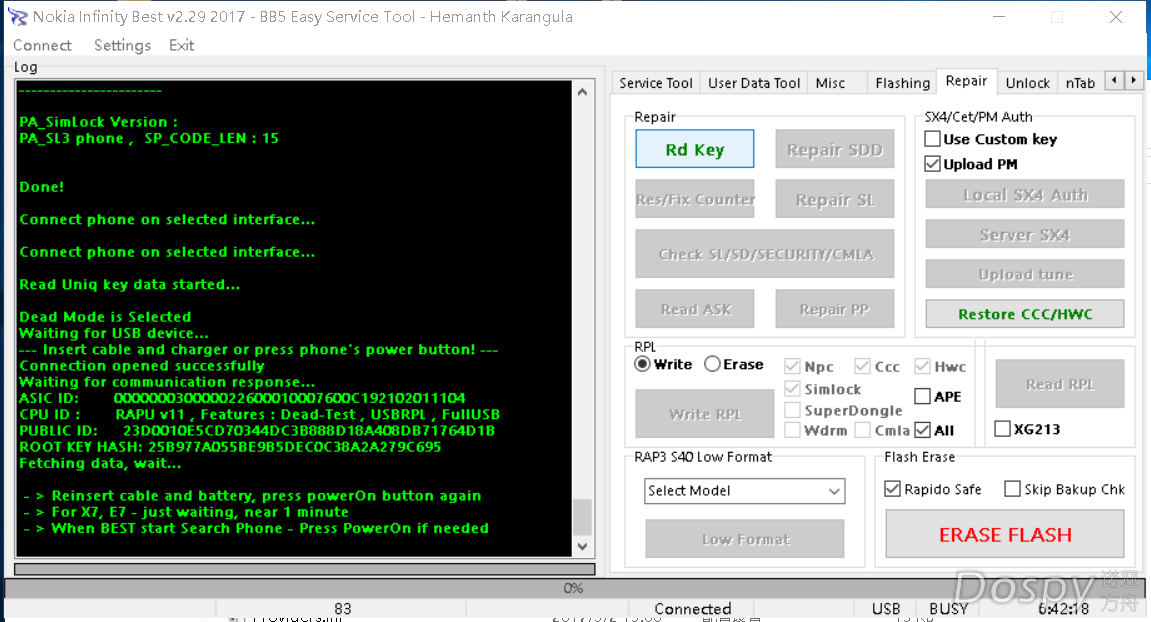Click the Exit menu item
Image resolution: width=1151 pixels, height=622 pixels.
point(181,46)
